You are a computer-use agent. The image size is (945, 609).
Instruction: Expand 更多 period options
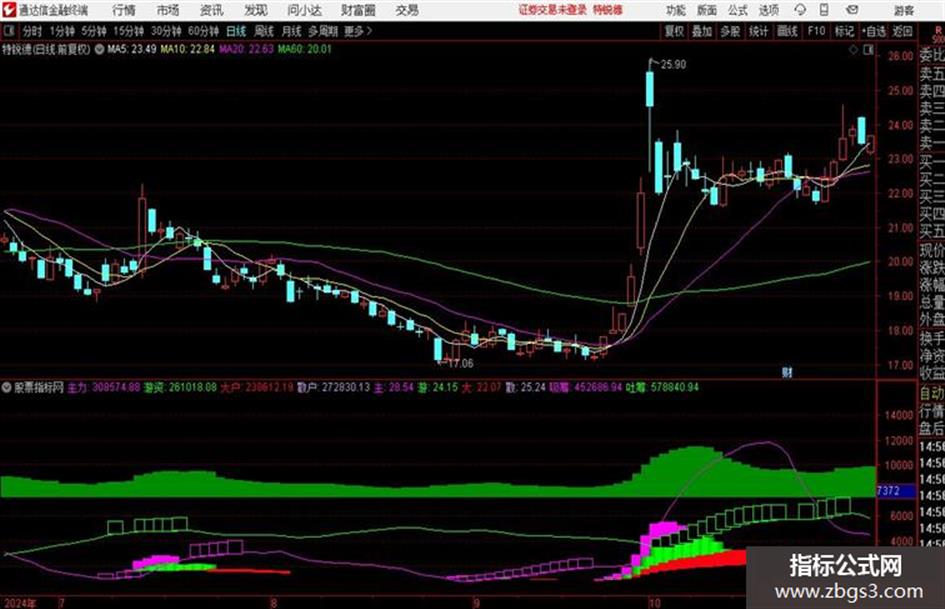point(358,31)
